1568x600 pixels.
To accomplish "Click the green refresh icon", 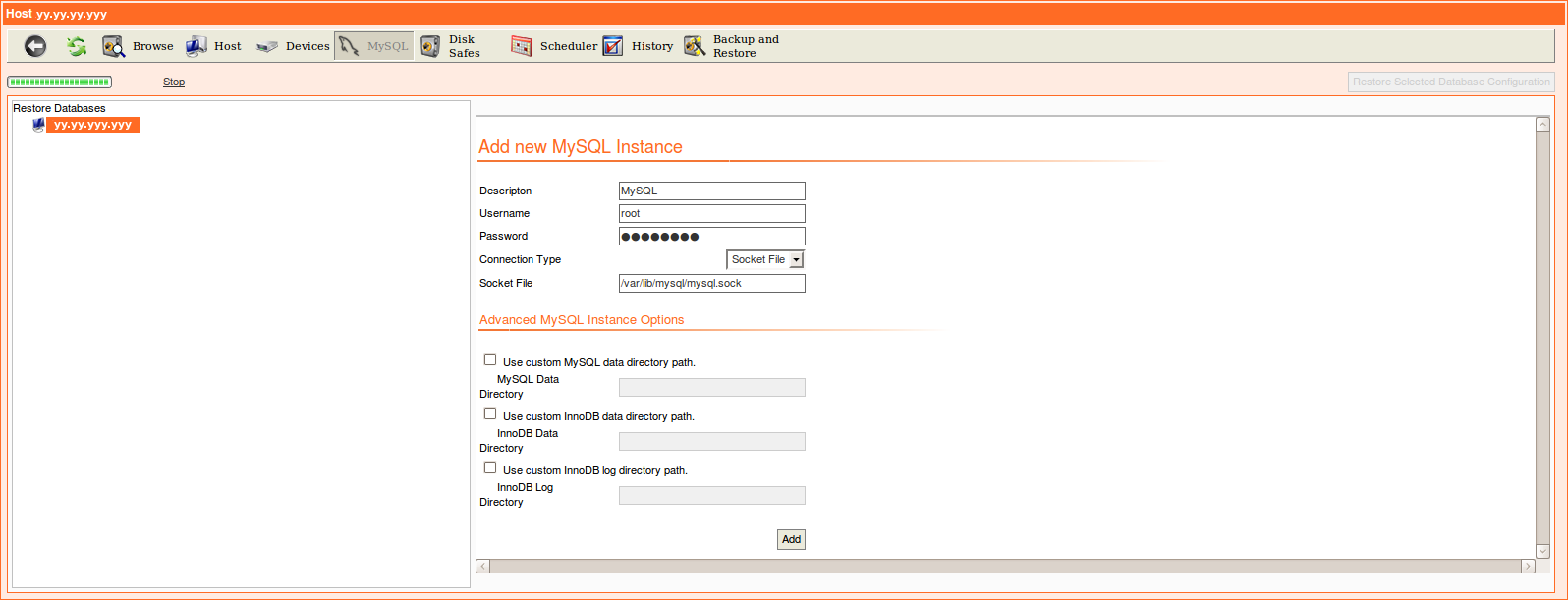I will [x=77, y=46].
